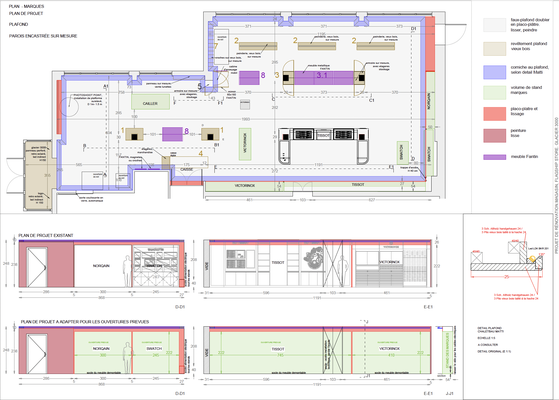
Task: Click the purple cabinet labeled 3.1
Action: point(324,78)
